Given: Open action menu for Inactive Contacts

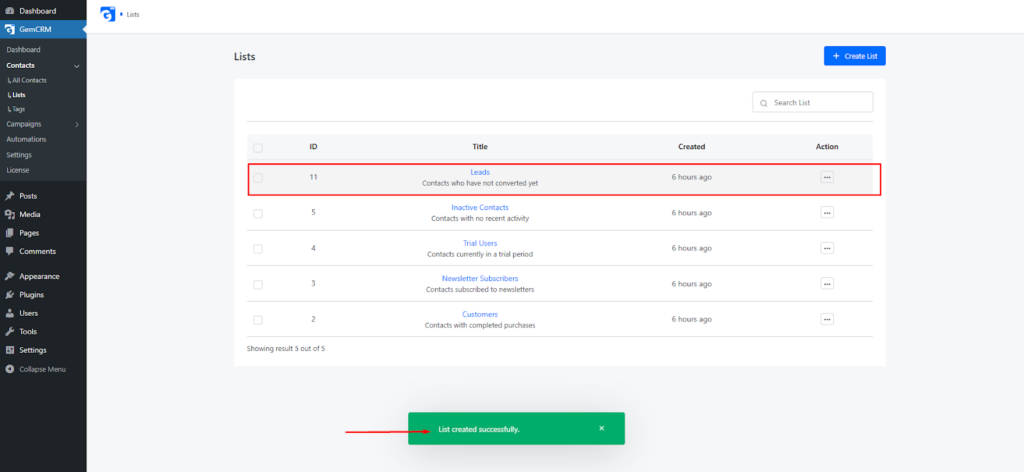Looking at the screenshot, I should click(827, 212).
